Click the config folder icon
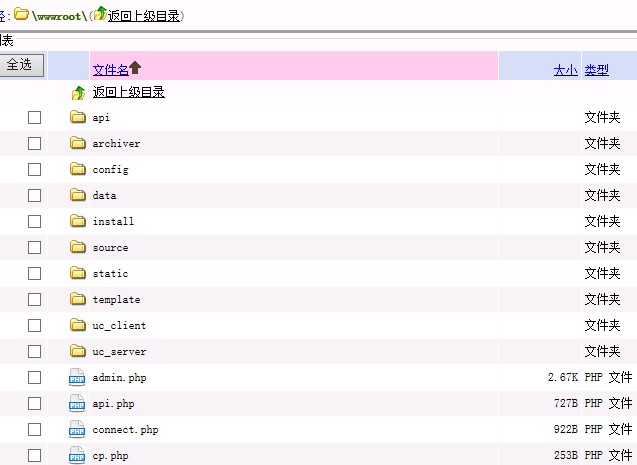Screen dimensions: 637x465 (x=78, y=169)
